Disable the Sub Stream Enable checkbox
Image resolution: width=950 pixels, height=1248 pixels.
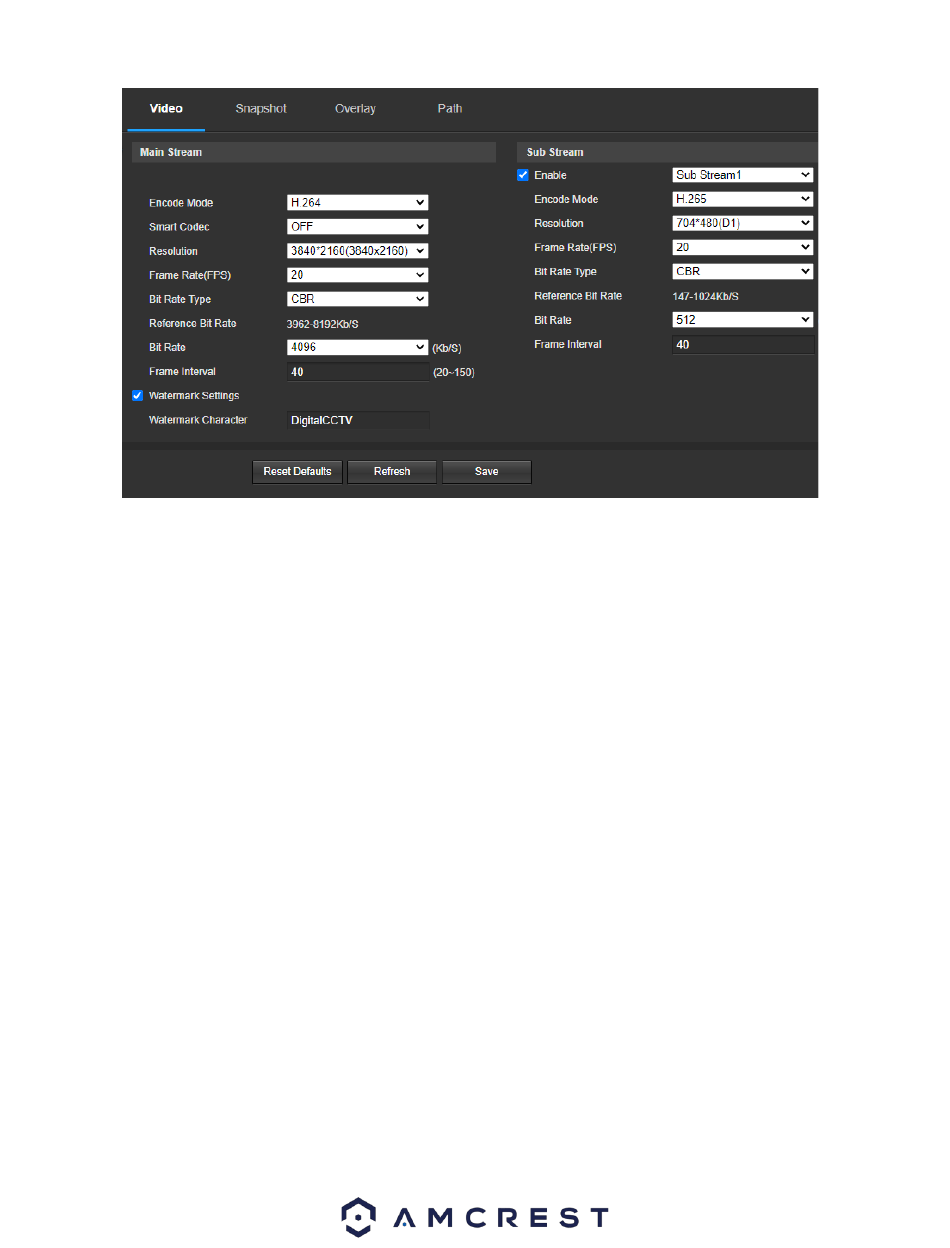pyautogui.click(x=523, y=175)
